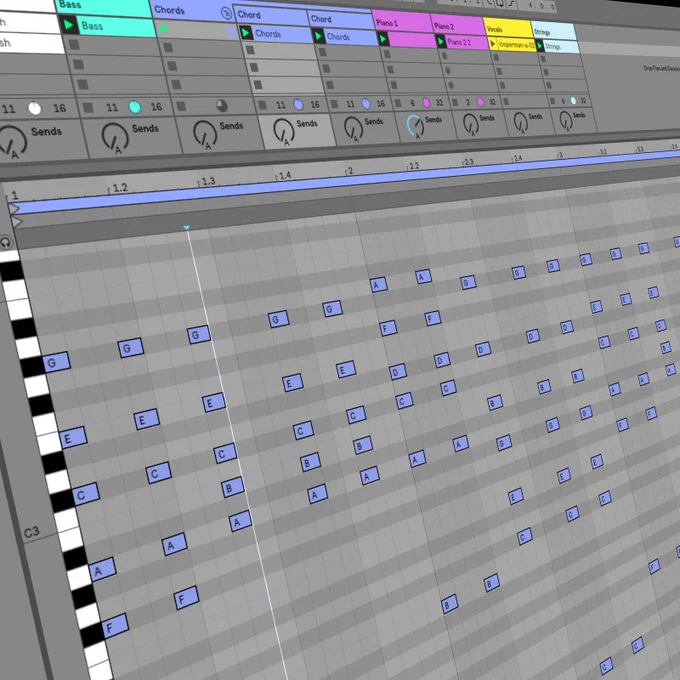
Task: Select the Piano 2 2 clip name
Action: [x=459, y=42]
